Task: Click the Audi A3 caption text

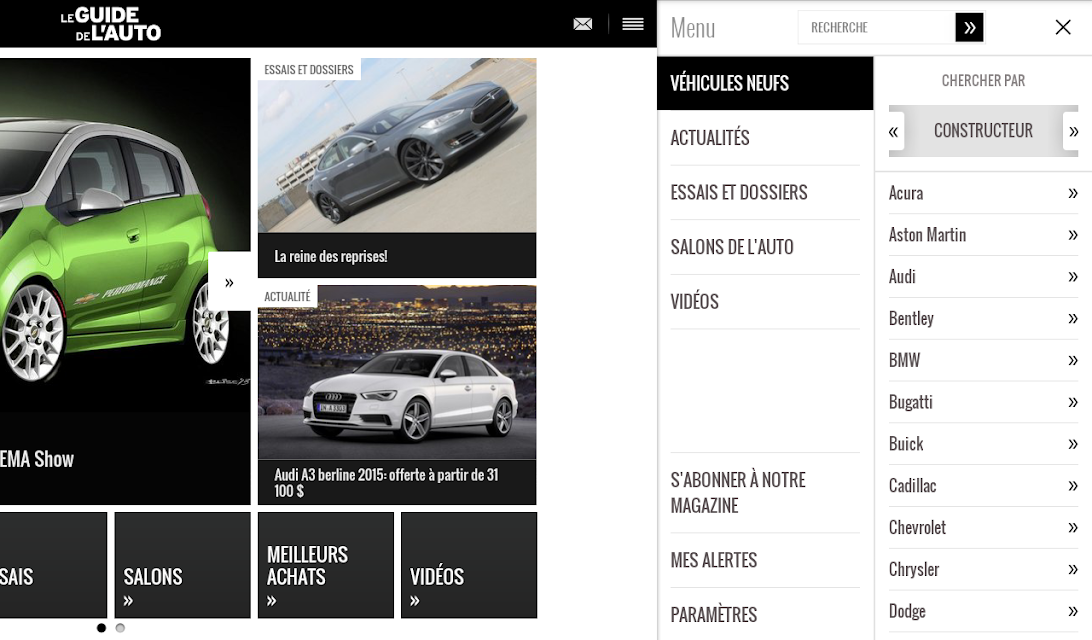Action: coord(387,483)
